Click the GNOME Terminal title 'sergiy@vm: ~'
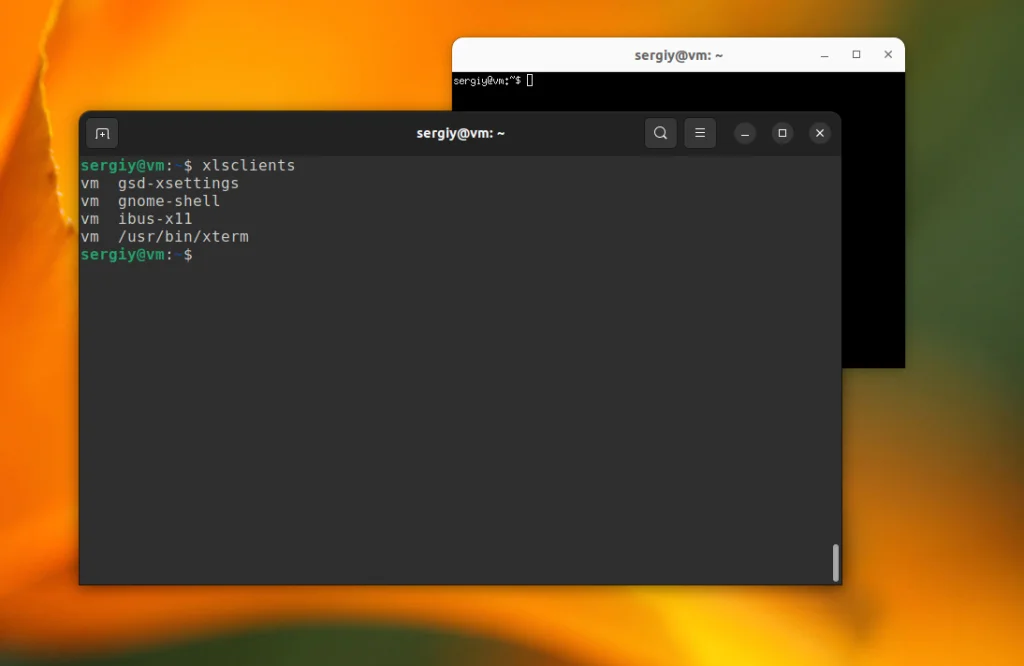This screenshot has height=666, width=1024. point(460,132)
